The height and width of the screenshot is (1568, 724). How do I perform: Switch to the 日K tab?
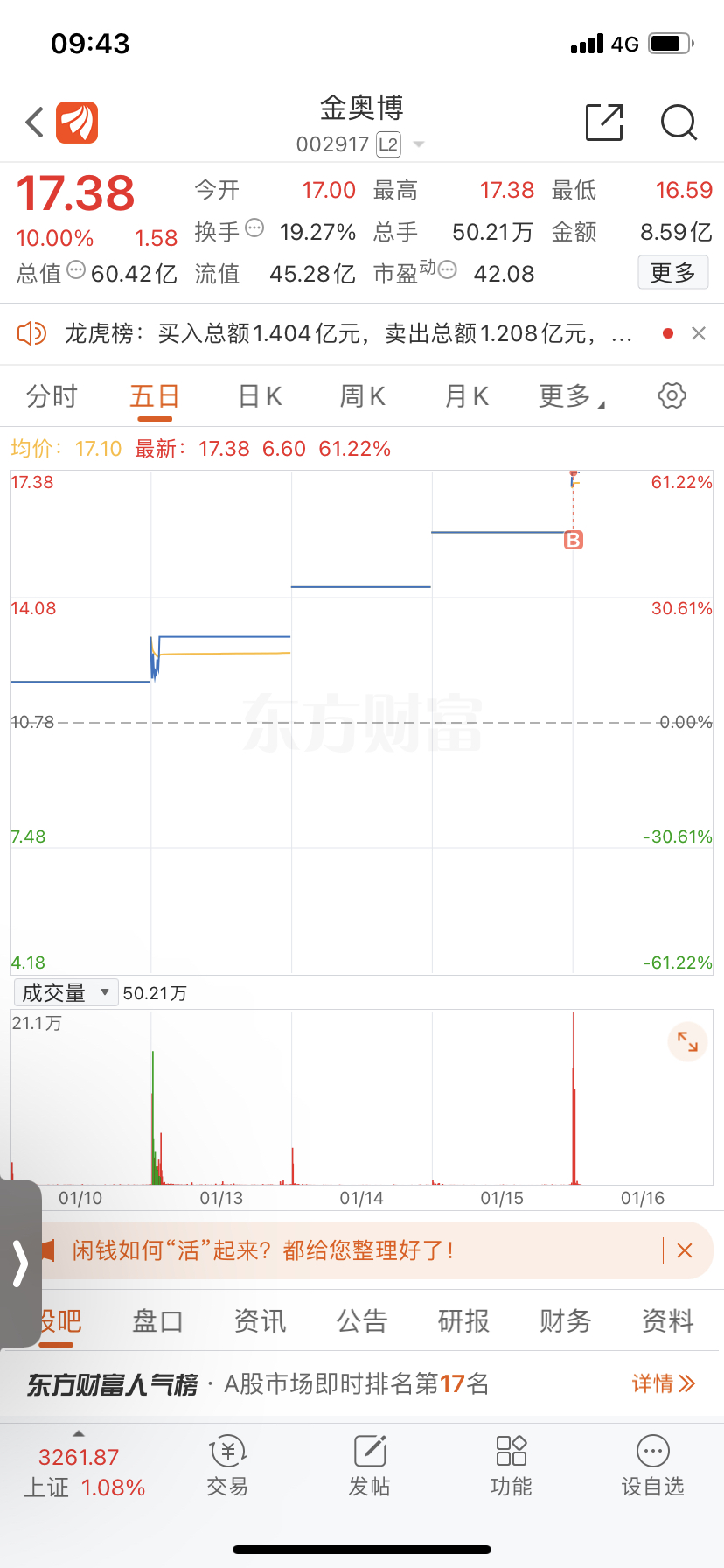(260, 396)
